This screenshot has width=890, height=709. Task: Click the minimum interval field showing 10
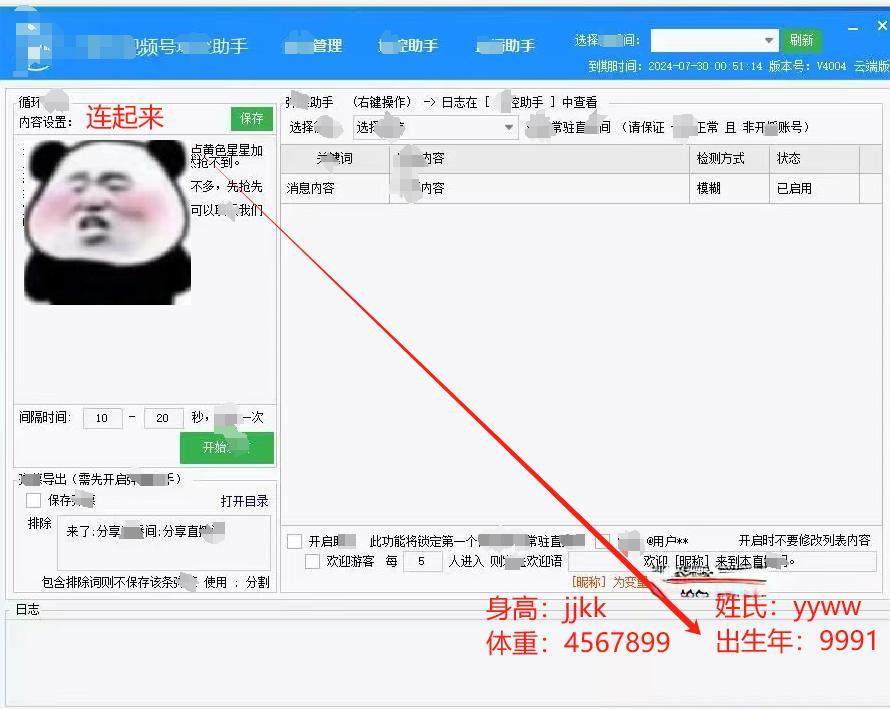[102, 418]
